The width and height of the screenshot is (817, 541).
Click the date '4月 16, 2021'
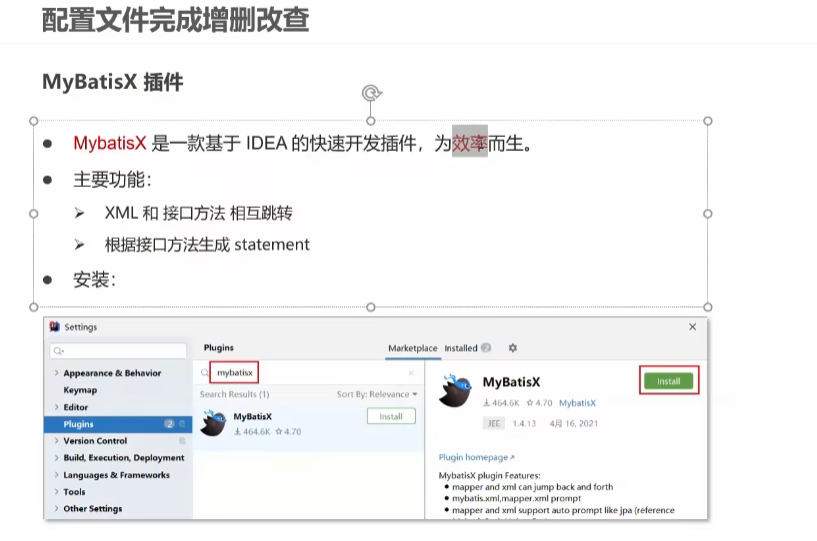pyautogui.click(x=574, y=423)
